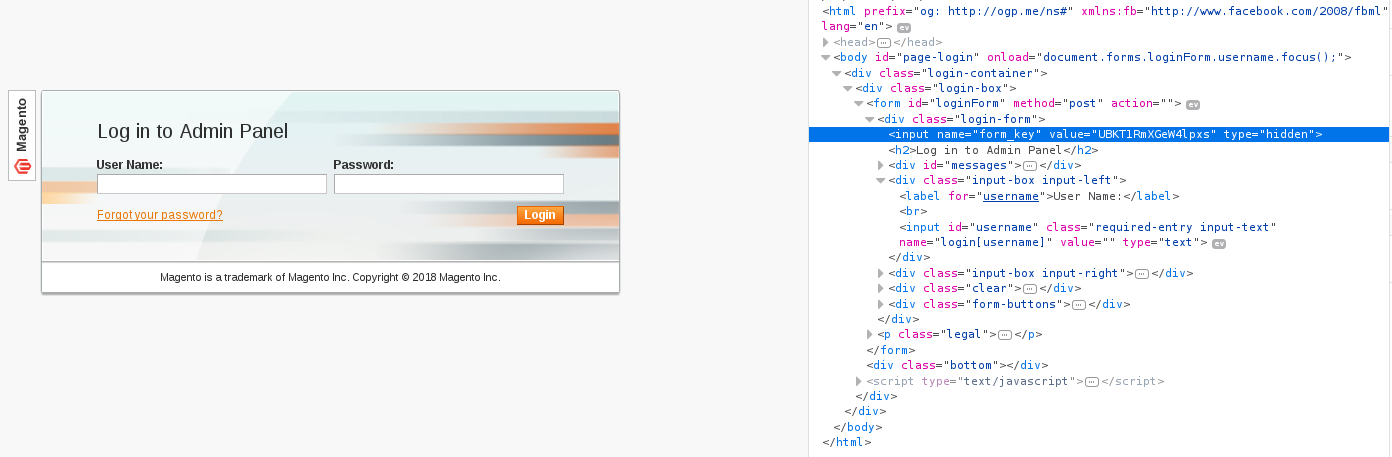Expand the div 'form-buttons' node
Screen dimensions: 1392x457
(881, 304)
